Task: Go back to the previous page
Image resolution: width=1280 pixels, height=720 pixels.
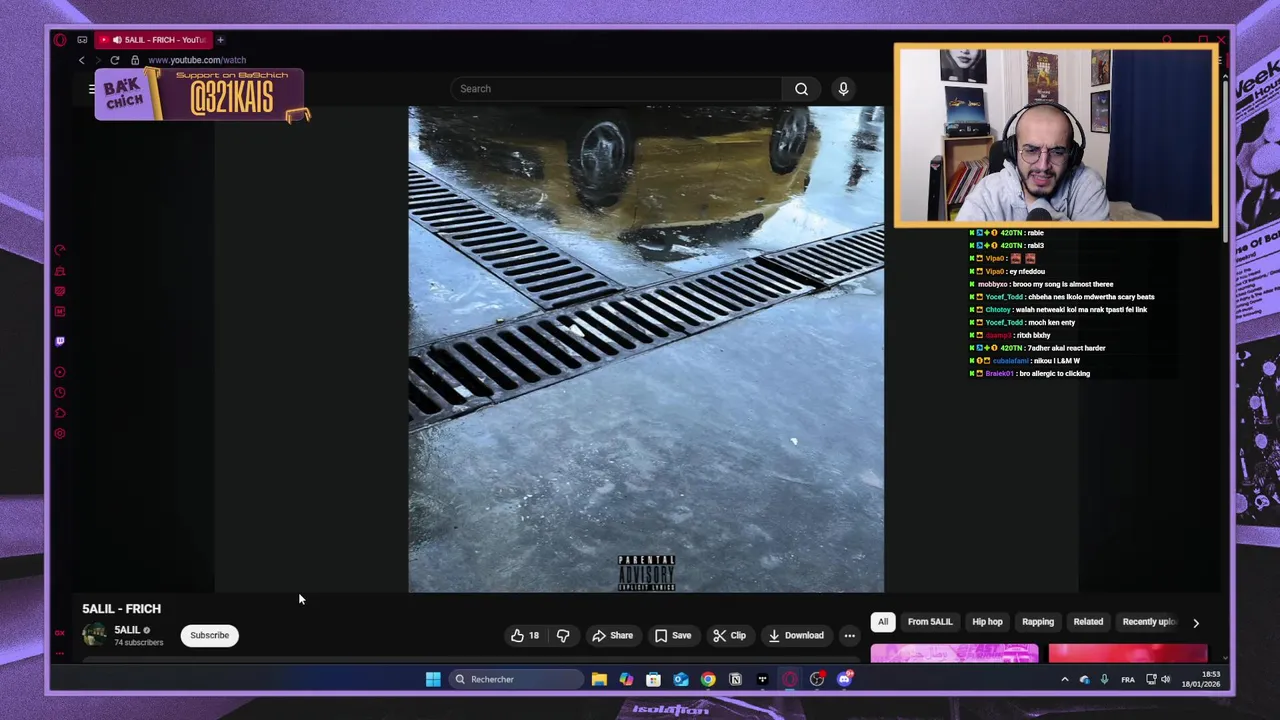Action: coord(82,60)
